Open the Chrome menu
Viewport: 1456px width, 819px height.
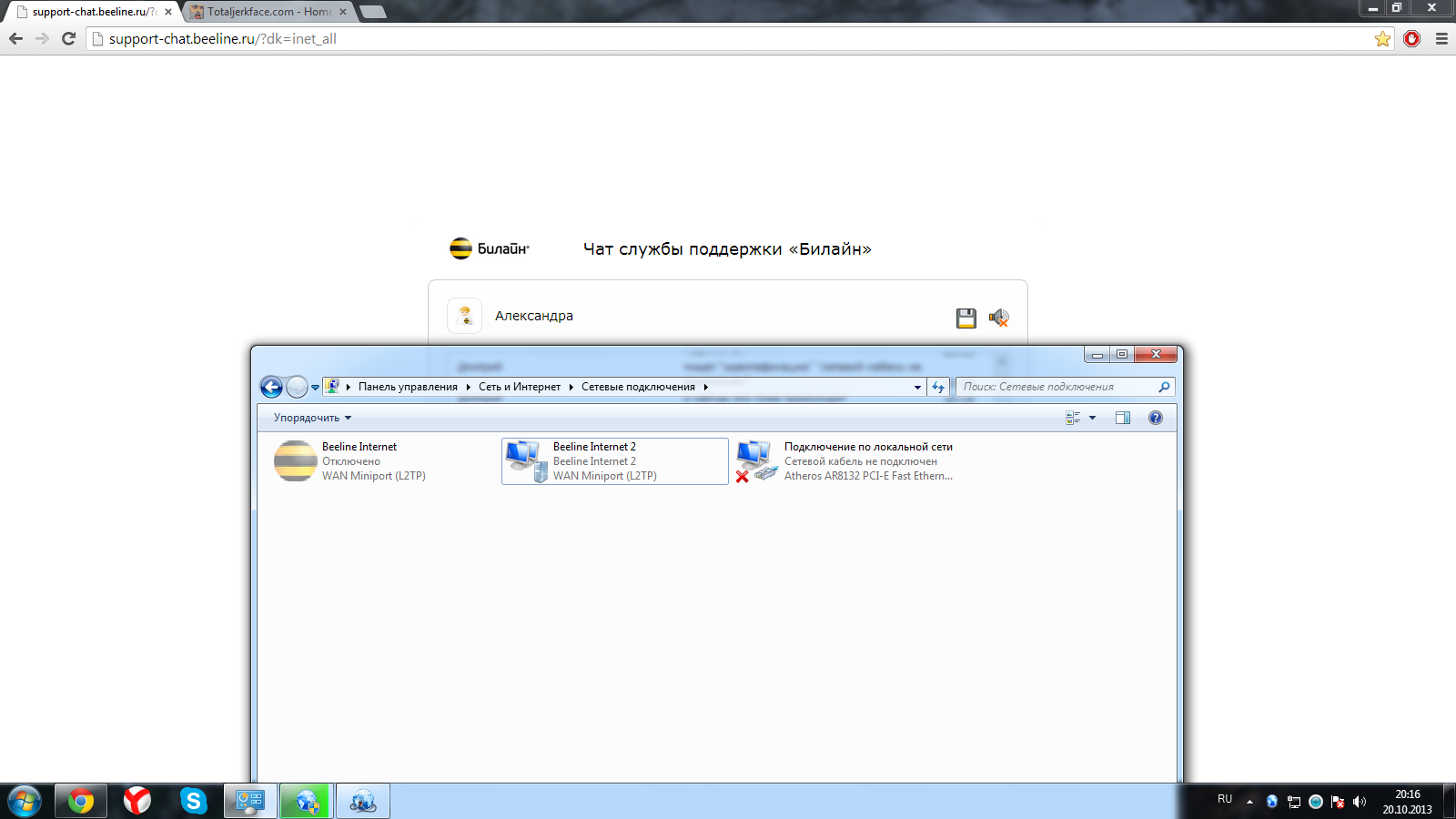[1441, 38]
